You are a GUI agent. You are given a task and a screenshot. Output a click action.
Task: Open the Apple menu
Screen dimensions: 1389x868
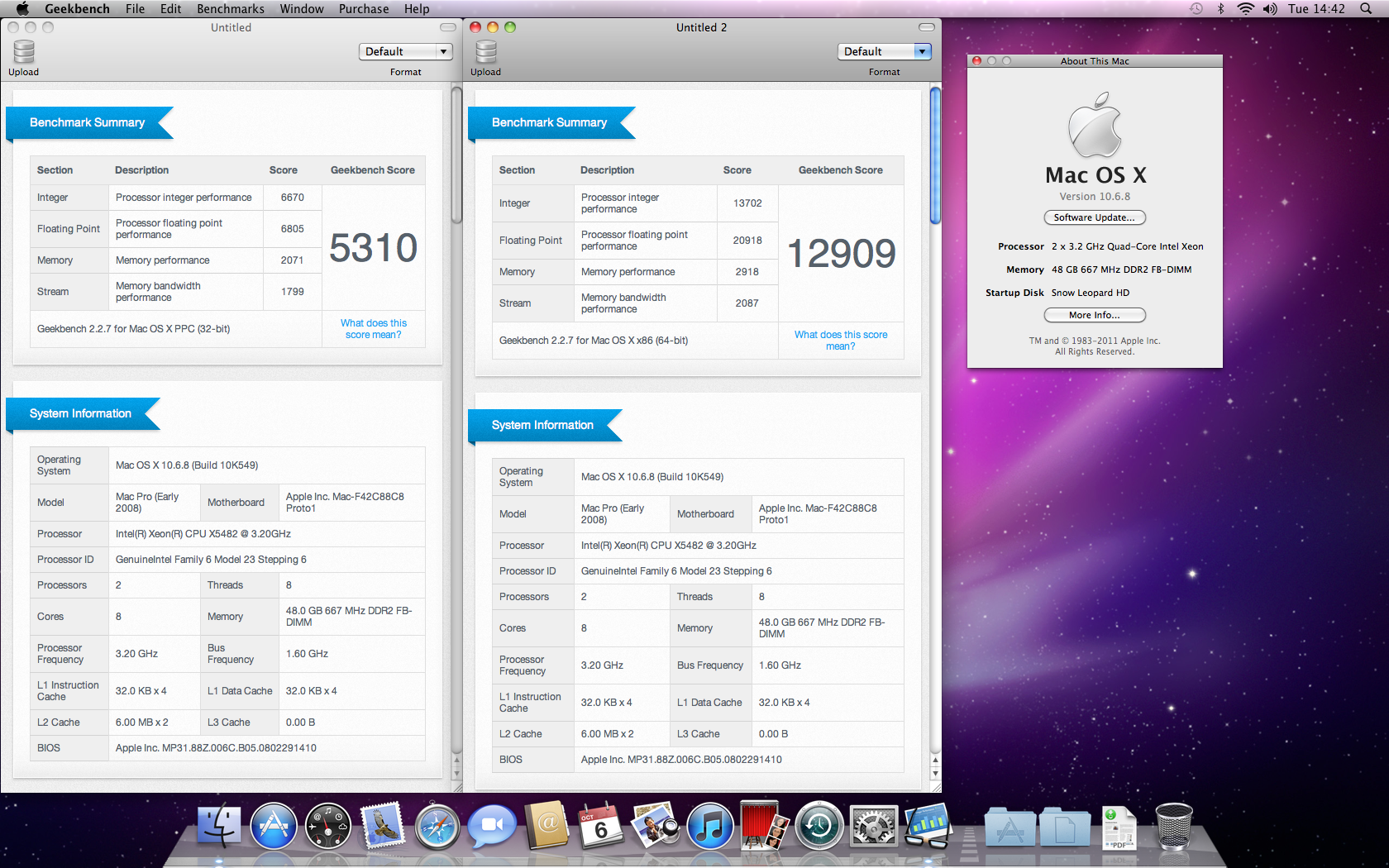pyautogui.click(x=22, y=8)
